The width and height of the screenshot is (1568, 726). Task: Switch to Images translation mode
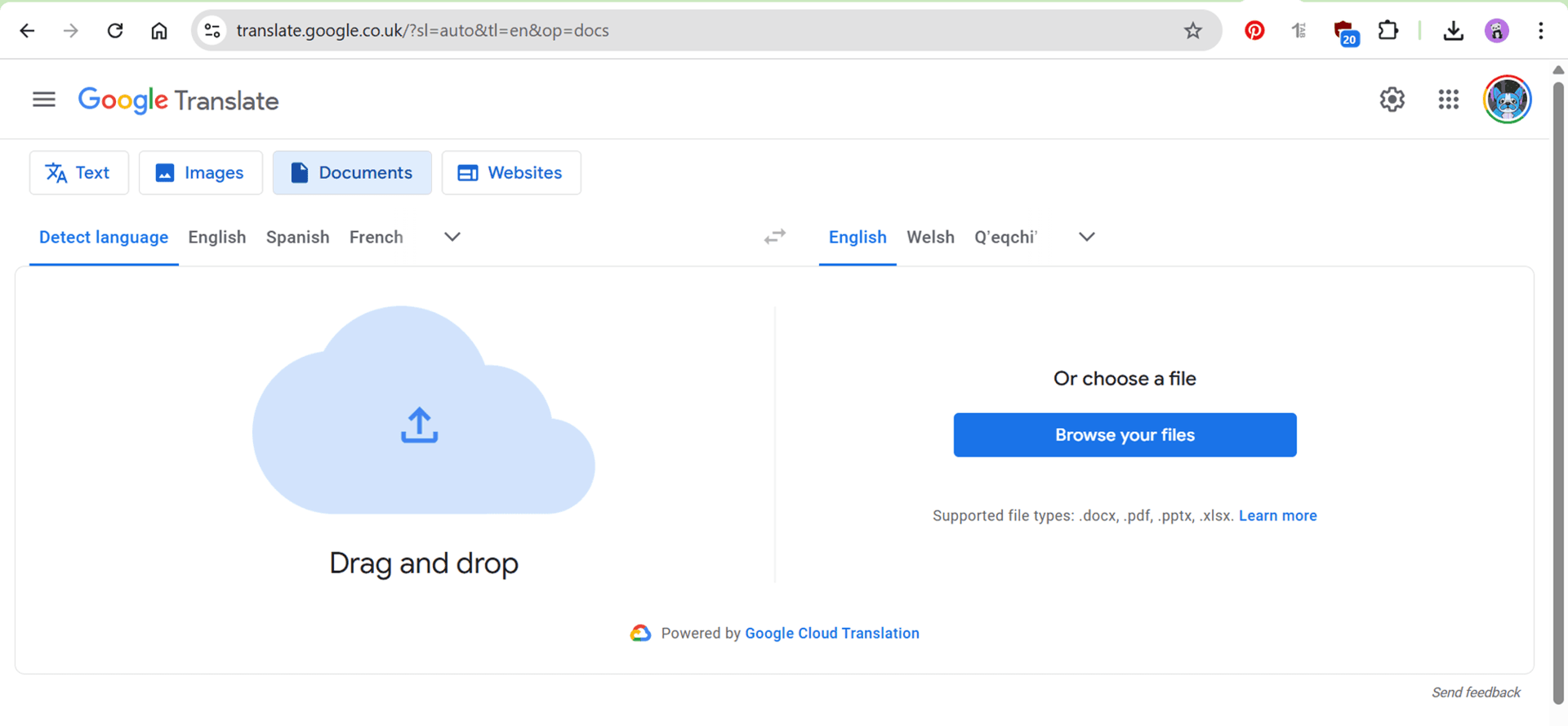[200, 172]
